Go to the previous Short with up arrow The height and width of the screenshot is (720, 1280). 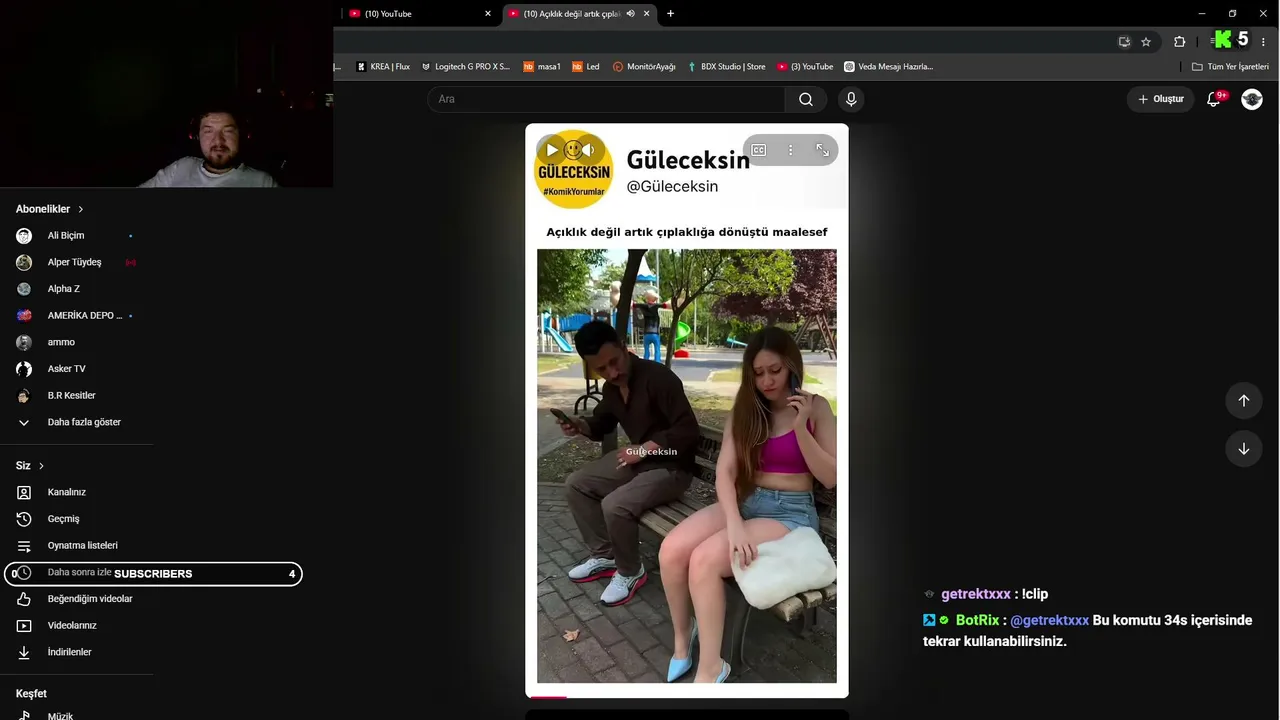(x=1244, y=400)
